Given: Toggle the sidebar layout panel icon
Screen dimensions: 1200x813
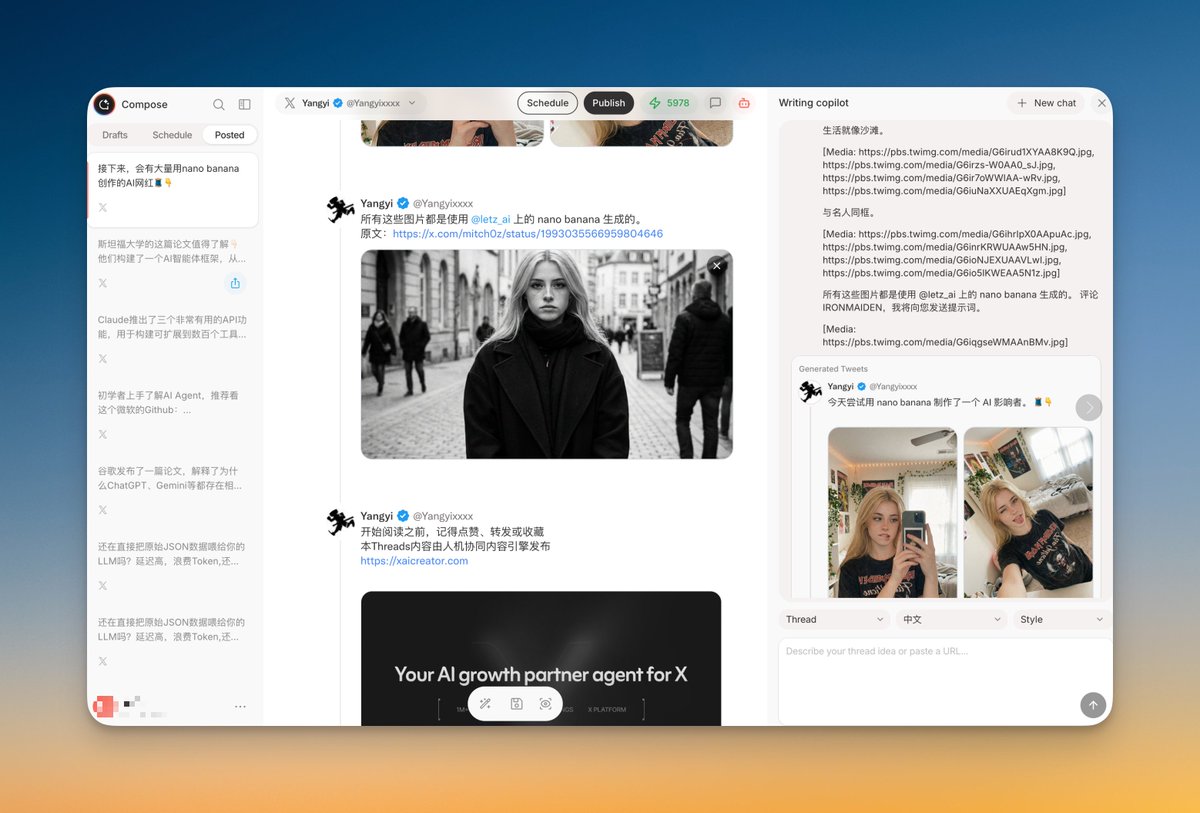Looking at the screenshot, I should point(245,104).
